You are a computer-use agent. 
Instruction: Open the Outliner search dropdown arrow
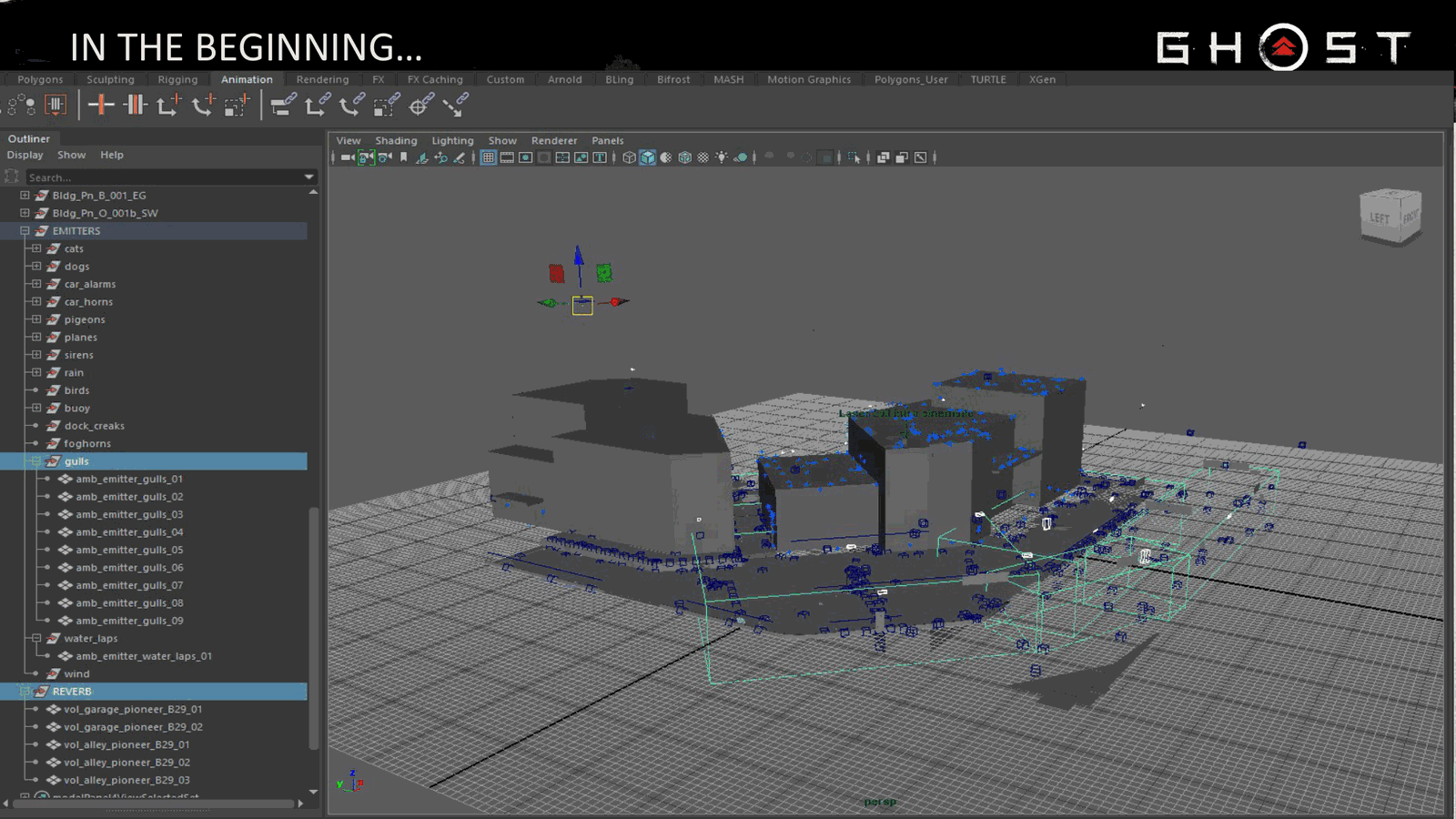[308, 177]
